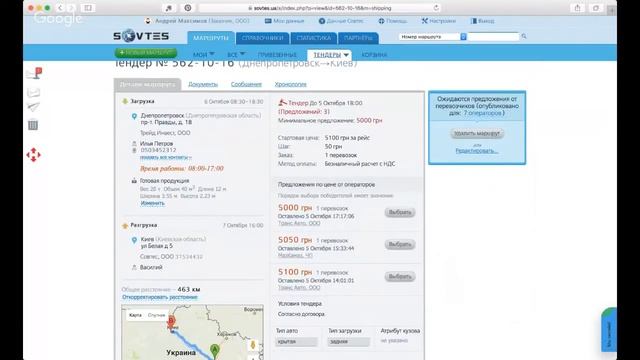Click the Тип загрузки value field

click(348, 342)
